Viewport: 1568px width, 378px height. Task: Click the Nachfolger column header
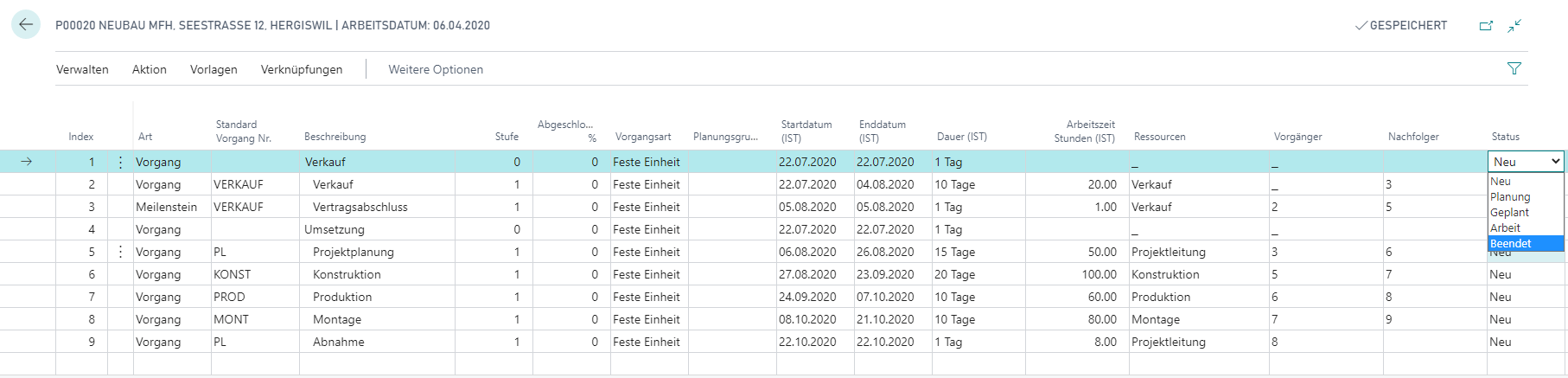coord(1413,137)
